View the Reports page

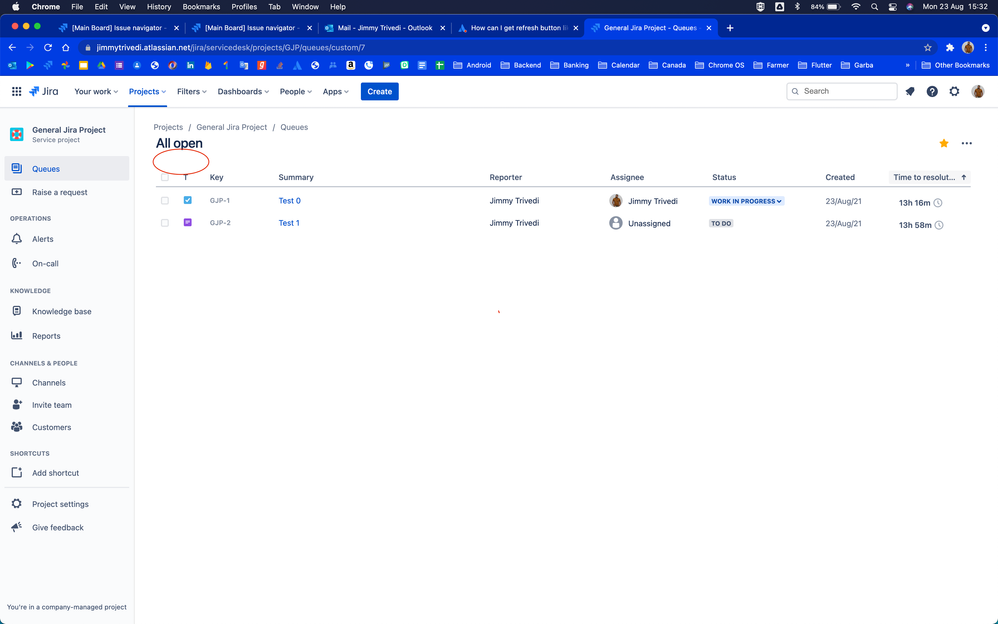pyautogui.click(x=45, y=335)
